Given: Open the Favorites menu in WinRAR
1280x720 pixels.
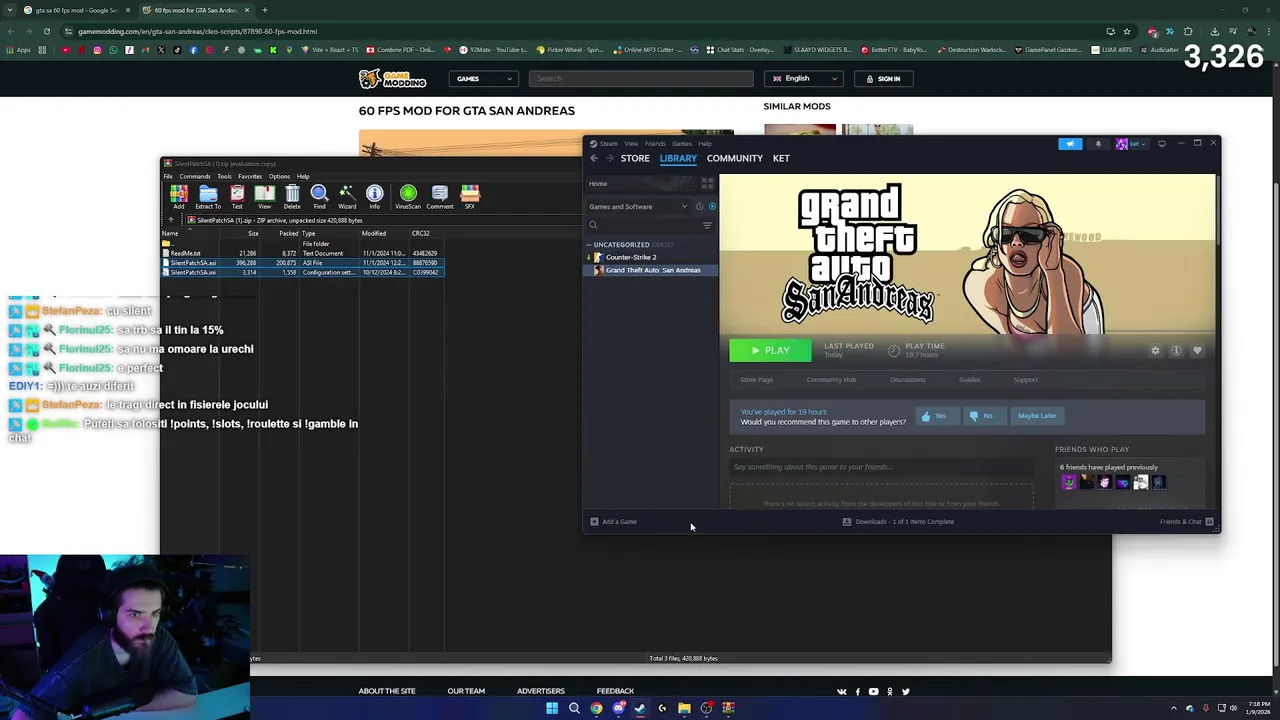Looking at the screenshot, I should click(250, 176).
